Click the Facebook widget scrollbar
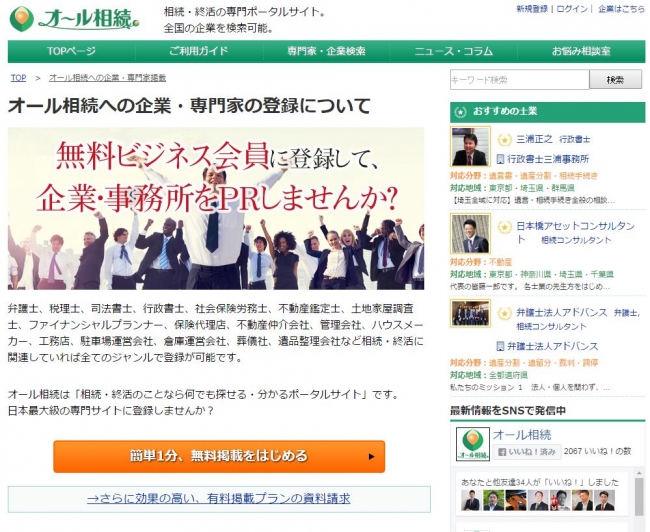Screen dimensions: 650x532 click(x=639, y=493)
